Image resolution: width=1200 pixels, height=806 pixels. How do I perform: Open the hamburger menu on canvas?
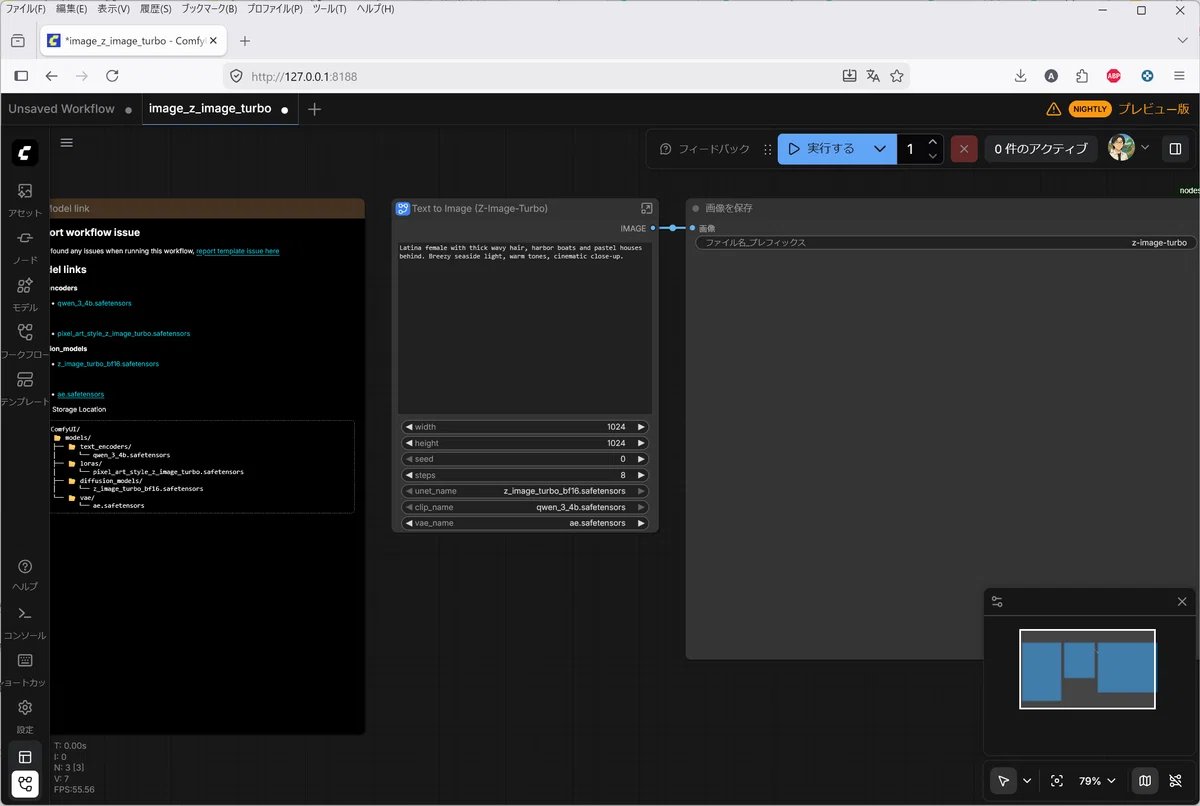click(67, 142)
